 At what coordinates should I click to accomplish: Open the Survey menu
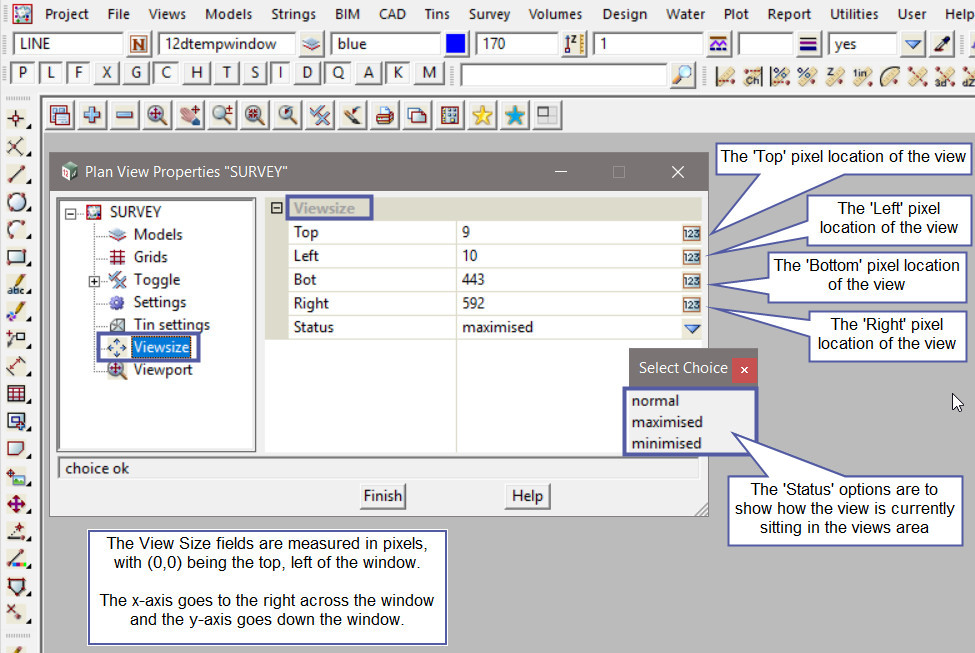pyautogui.click(x=489, y=14)
